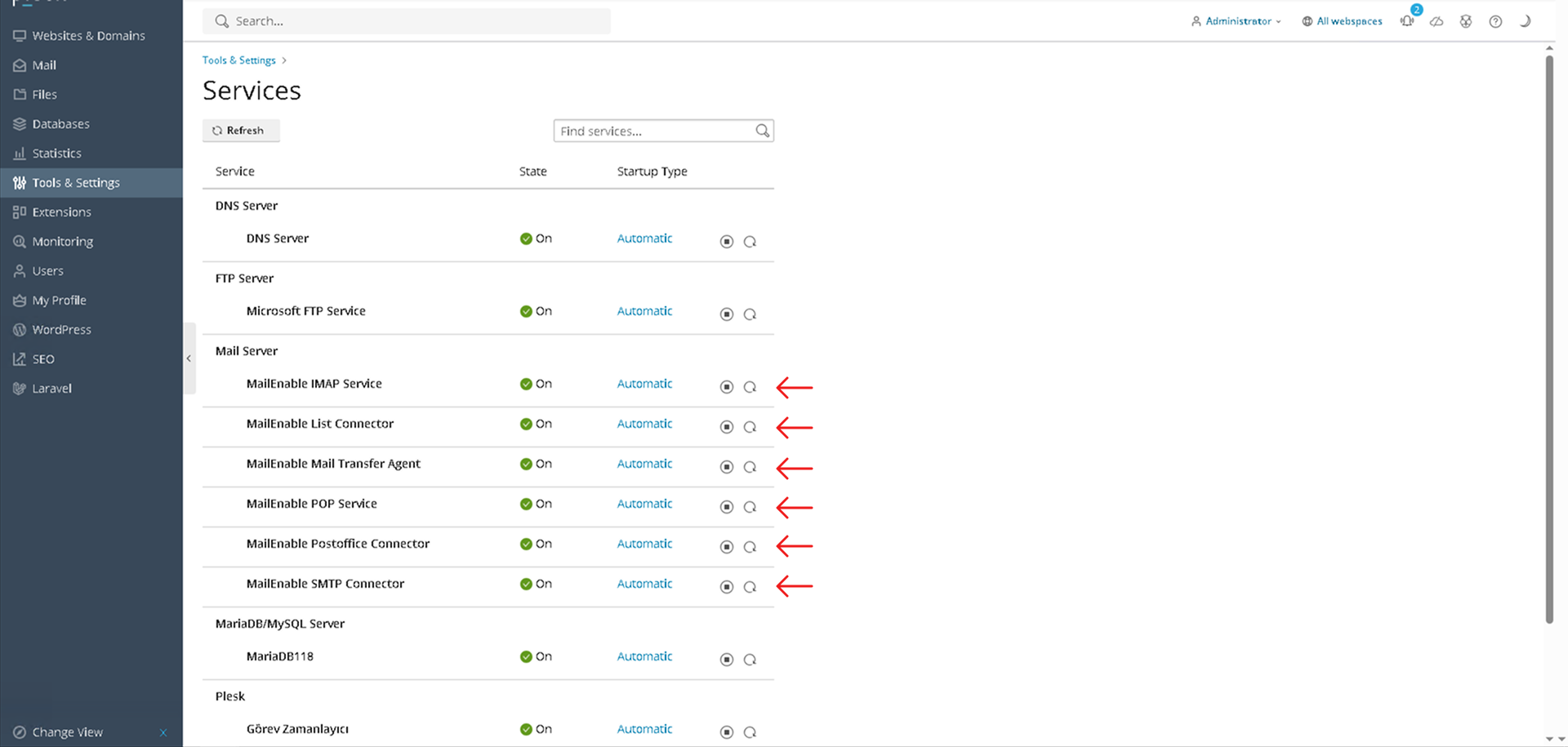Stop the Görev Zamanlayıcı service
The image size is (1568, 747).
(x=727, y=732)
